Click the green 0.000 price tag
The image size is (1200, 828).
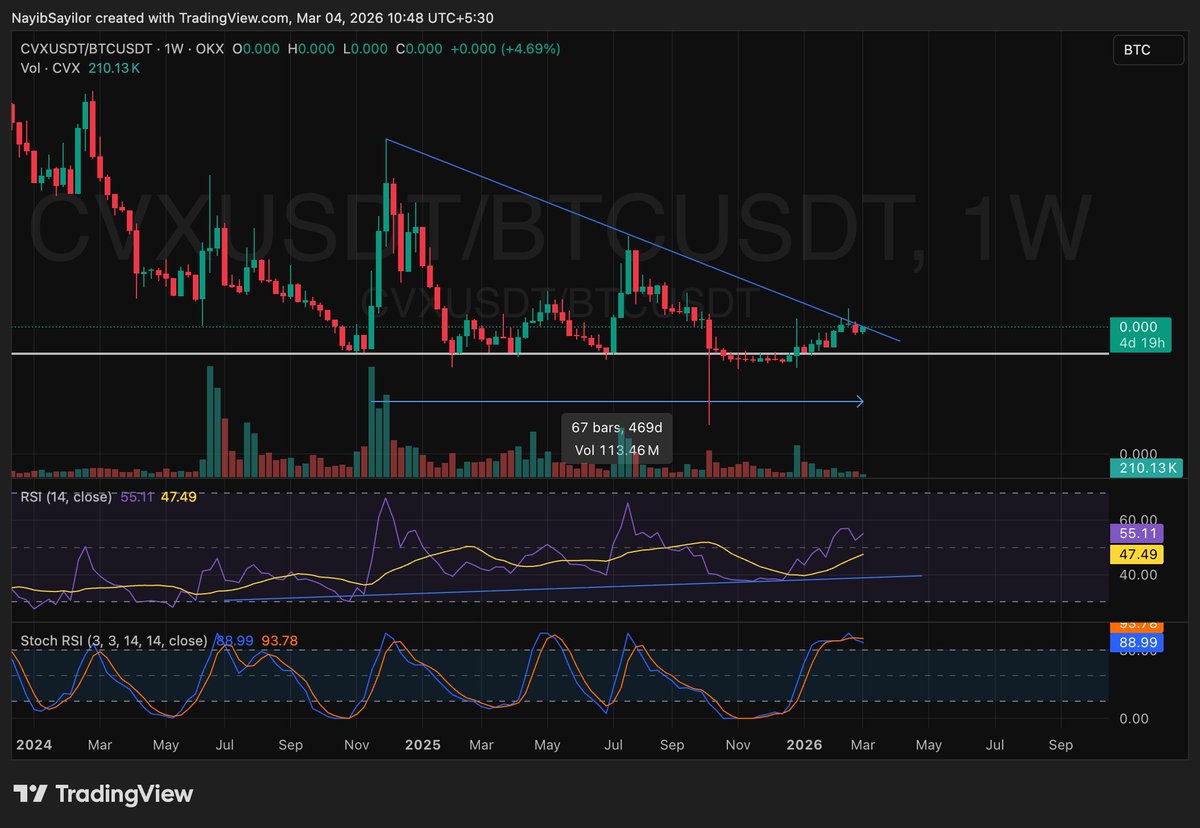[1139, 326]
